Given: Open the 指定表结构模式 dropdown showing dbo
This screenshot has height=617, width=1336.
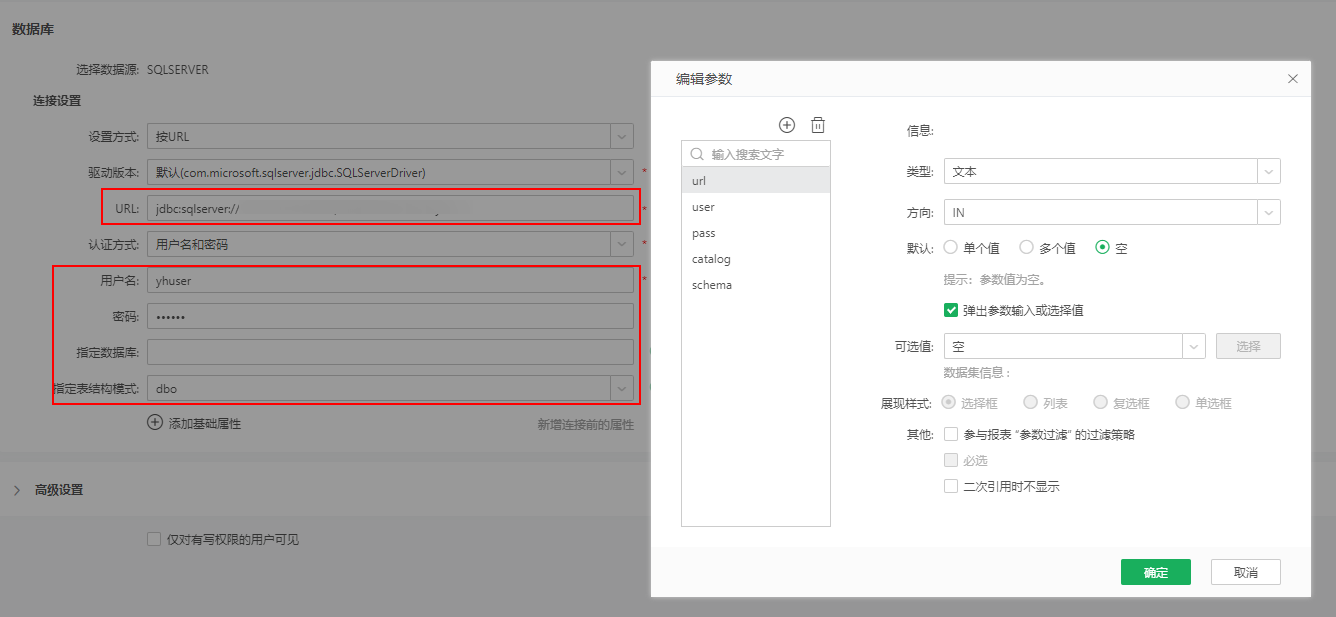Looking at the screenshot, I should 621,388.
